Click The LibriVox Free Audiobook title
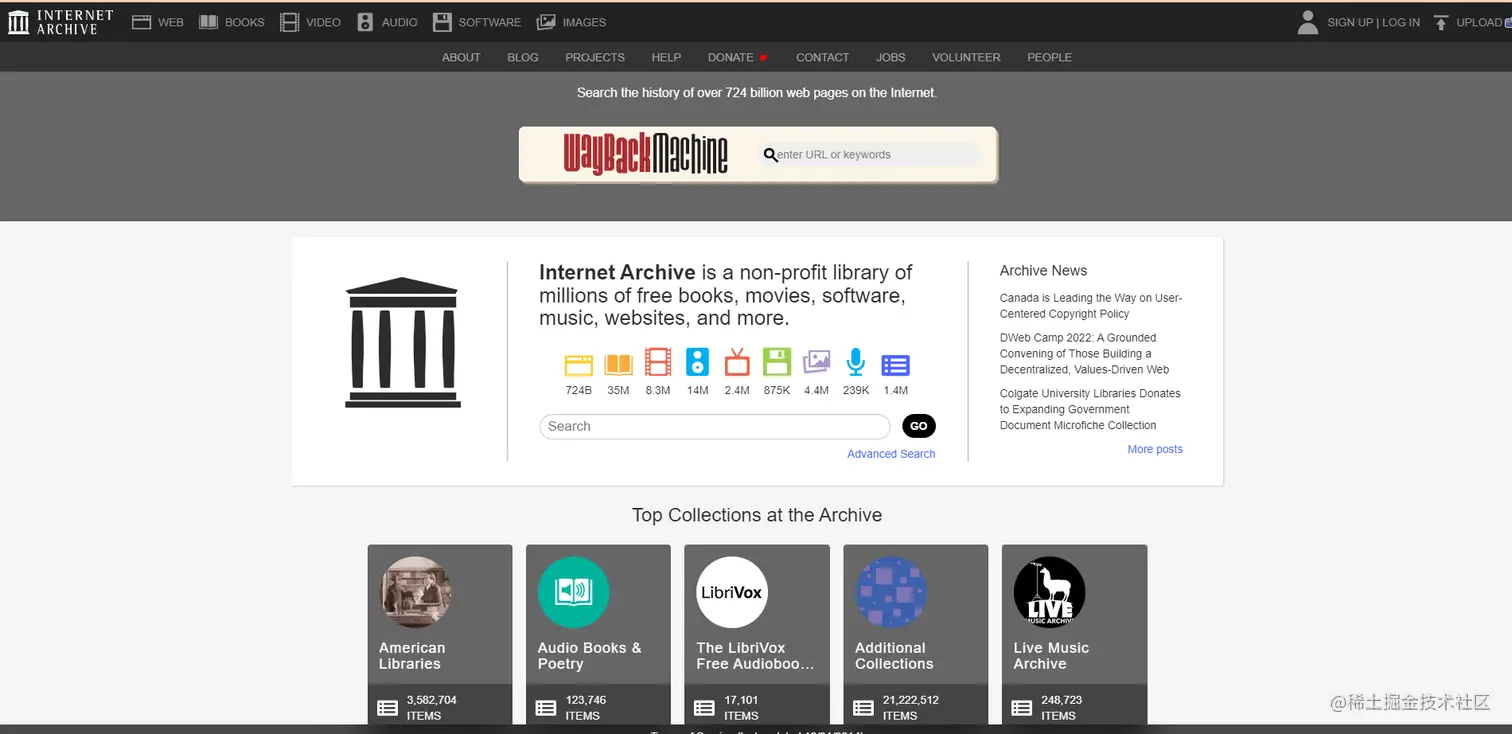Viewport: 1512px width, 734px height. coord(755,656)
